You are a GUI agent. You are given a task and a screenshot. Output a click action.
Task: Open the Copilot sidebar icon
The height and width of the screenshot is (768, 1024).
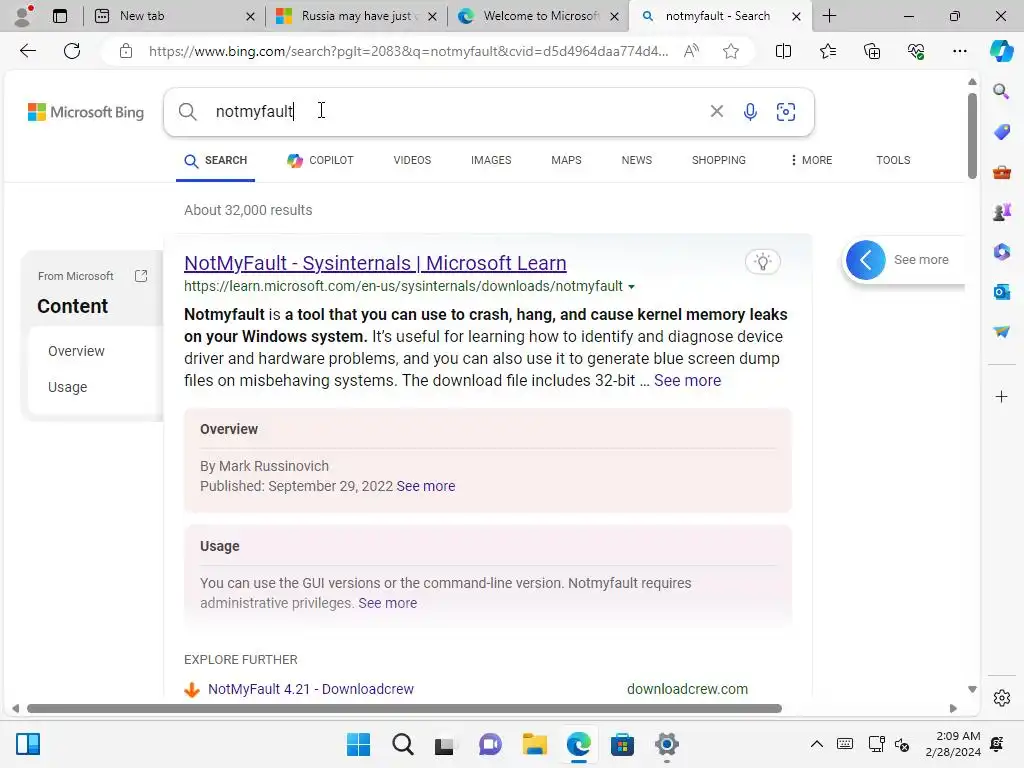point(1001,51)
